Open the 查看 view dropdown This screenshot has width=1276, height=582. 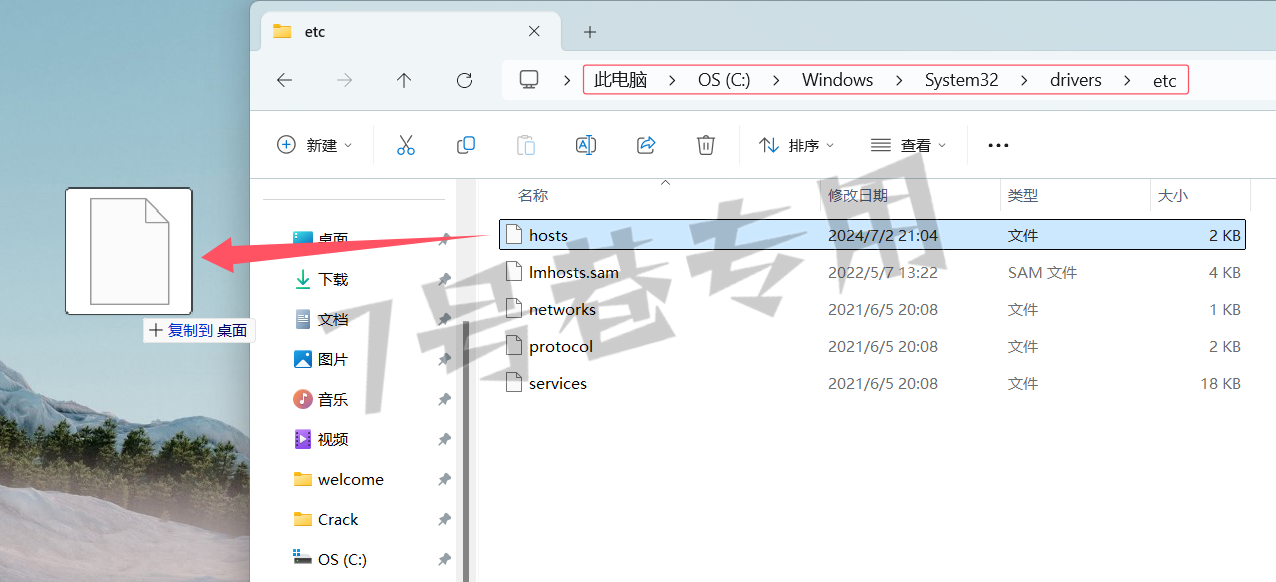[908, 145]
